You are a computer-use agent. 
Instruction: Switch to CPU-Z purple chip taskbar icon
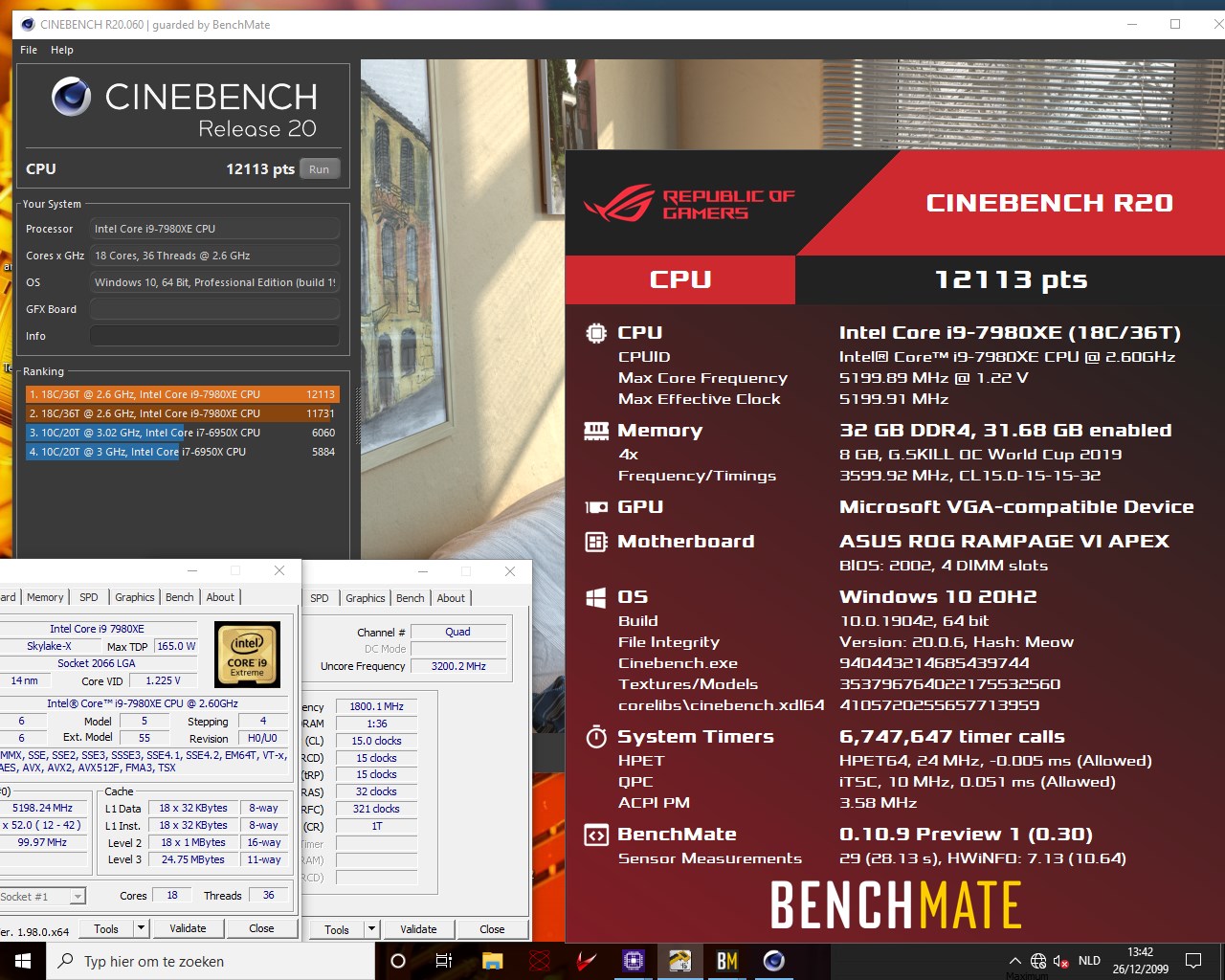point(634,961)
